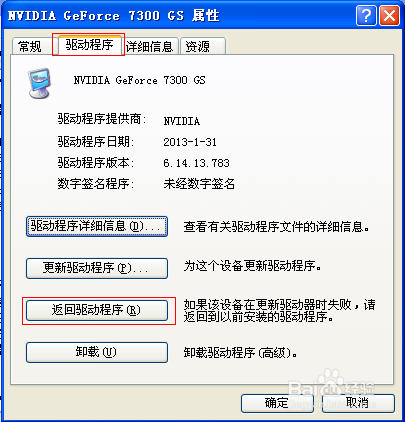This screenshot has height=422, width=405.
Task: Click the driver version 6.14.13.783
Action: (x=196, y=163)
